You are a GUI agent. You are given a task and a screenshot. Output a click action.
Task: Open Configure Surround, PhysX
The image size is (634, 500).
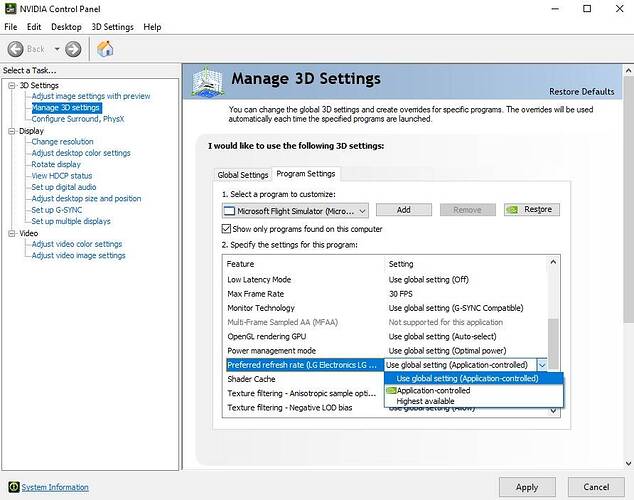click(78, 119)
